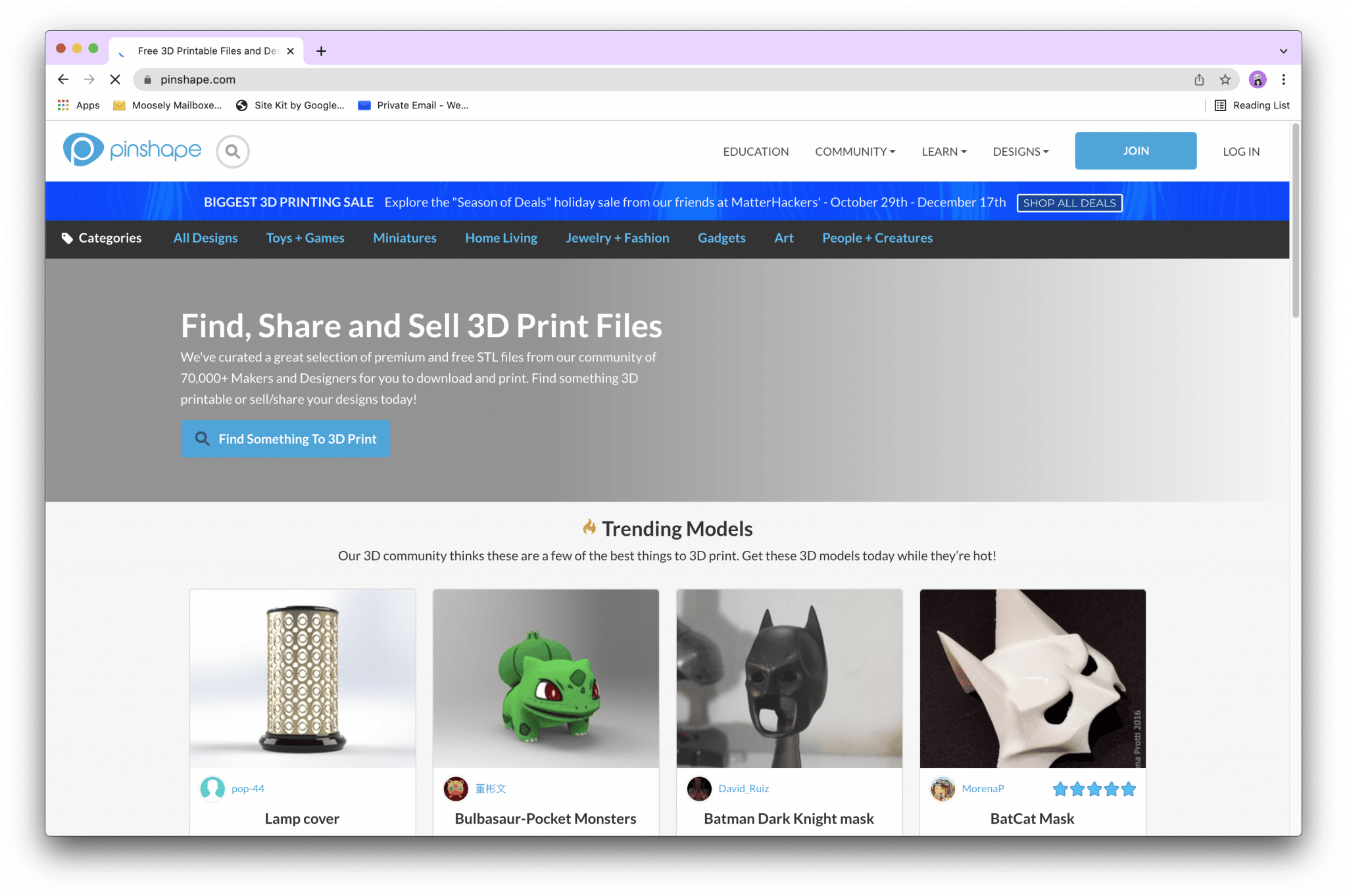The height and width of the screenshot is (896, 1347).
Task: Open Site Kit by Google bookmark
Action: tap(290, 105)
